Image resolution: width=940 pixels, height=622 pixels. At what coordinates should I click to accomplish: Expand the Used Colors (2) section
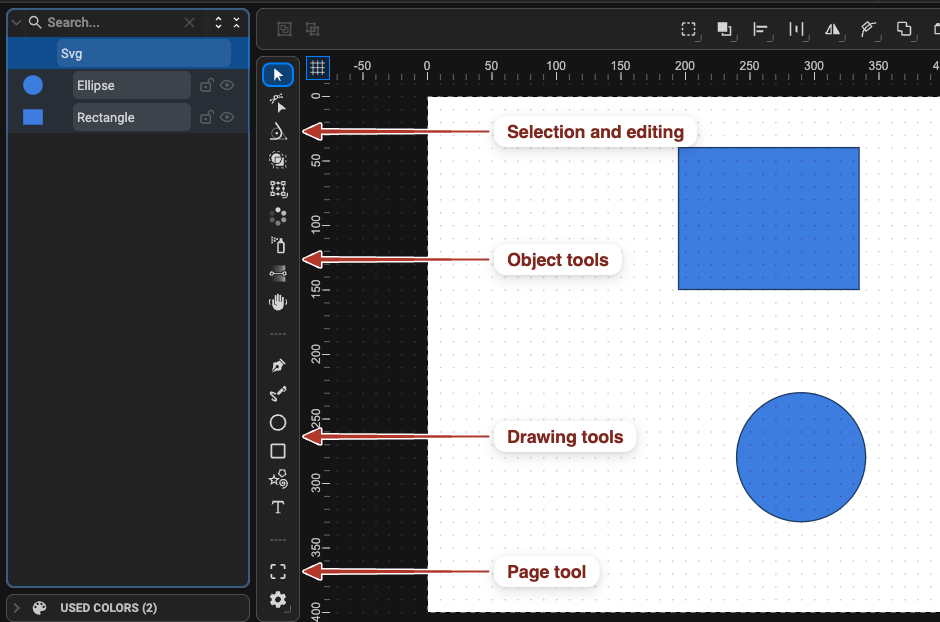coord(17,608)
